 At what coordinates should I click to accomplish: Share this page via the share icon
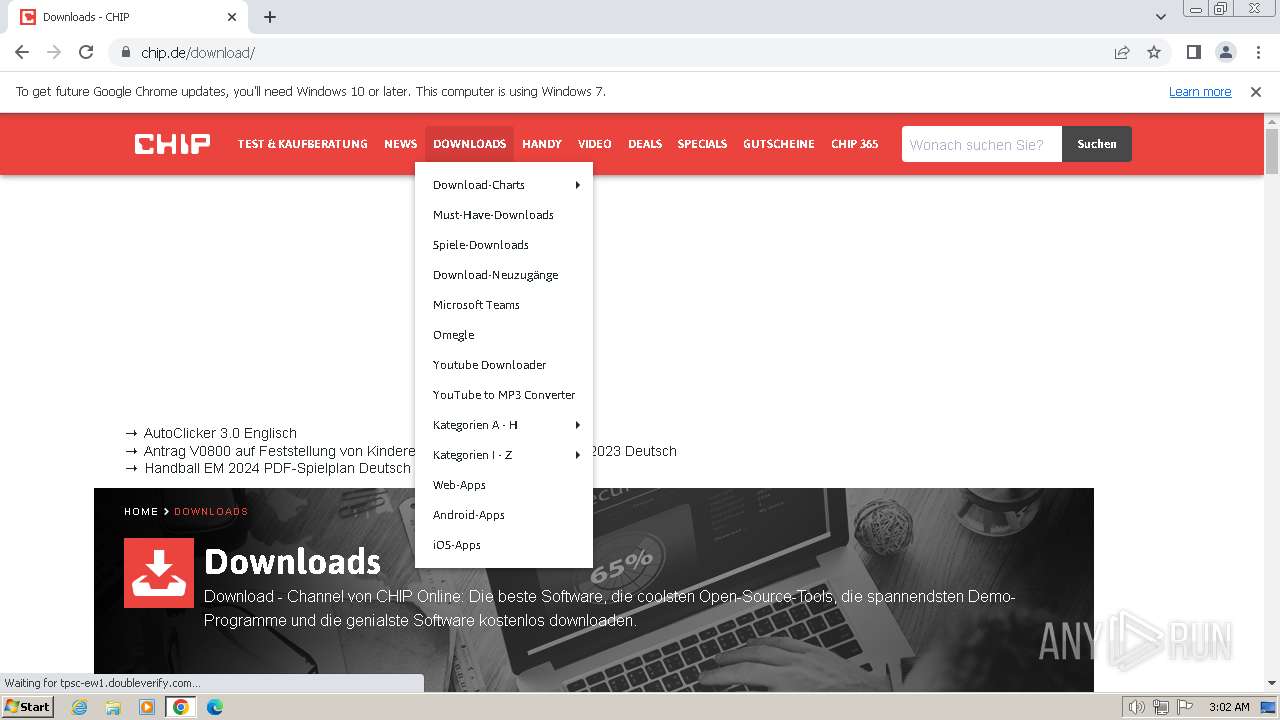[x=1122, y=52]
